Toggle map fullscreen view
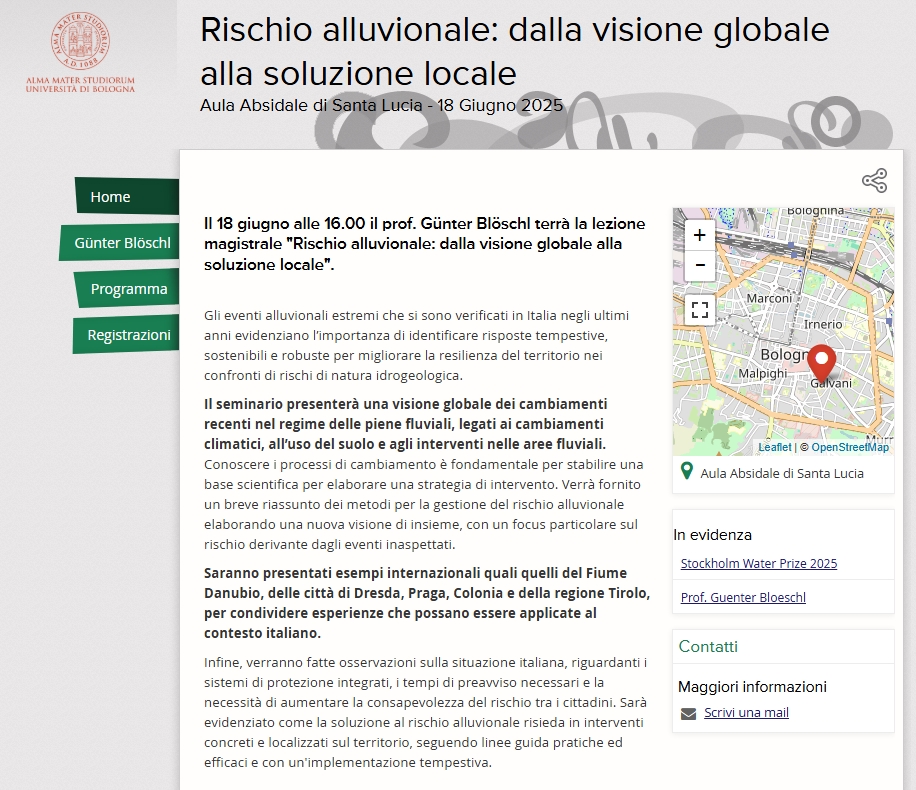Image resolution: width=916 pixels, height=790 pixels. pos(699,309)
